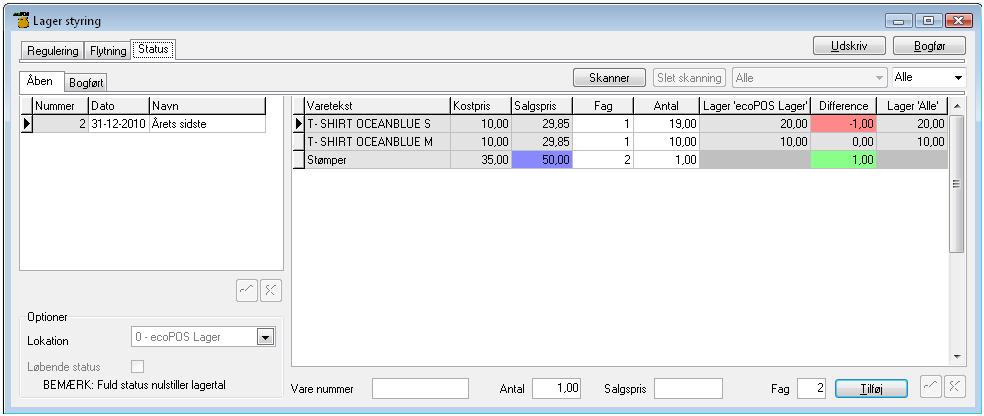The width and height of the screenshot is (984, 416).
Task: Click the confirm checkmark icon under the status list
Action: click(x=247, y=290)
